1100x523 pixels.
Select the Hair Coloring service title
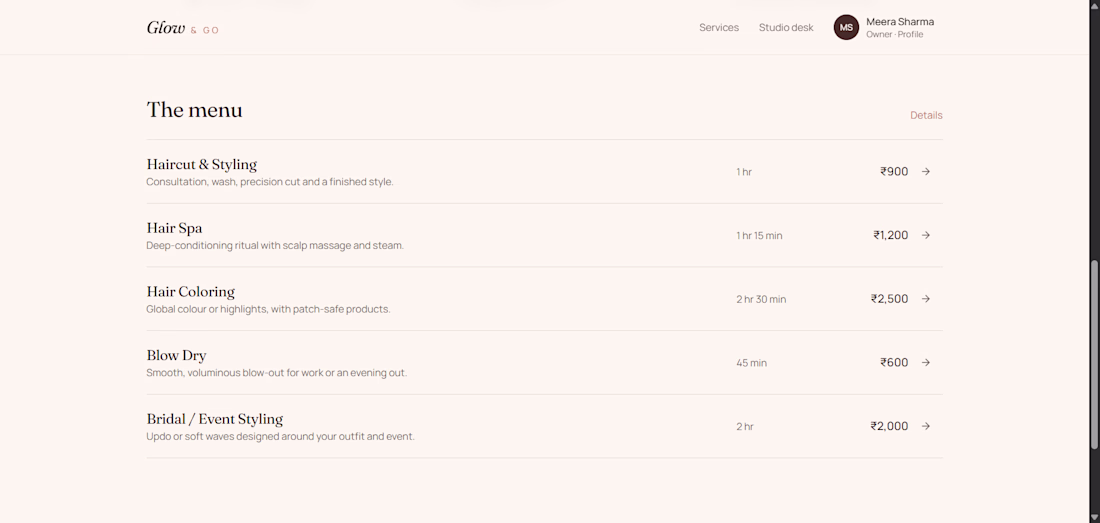point(190,292)
